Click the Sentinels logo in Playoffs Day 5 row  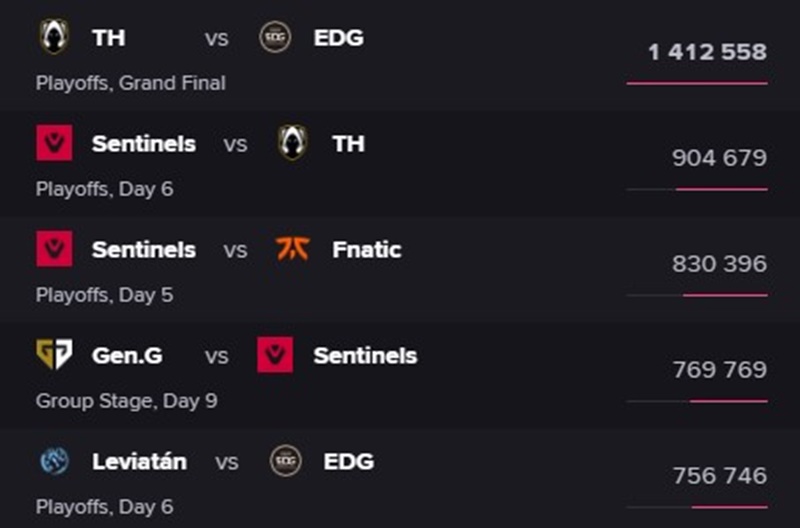pos(54,249)
